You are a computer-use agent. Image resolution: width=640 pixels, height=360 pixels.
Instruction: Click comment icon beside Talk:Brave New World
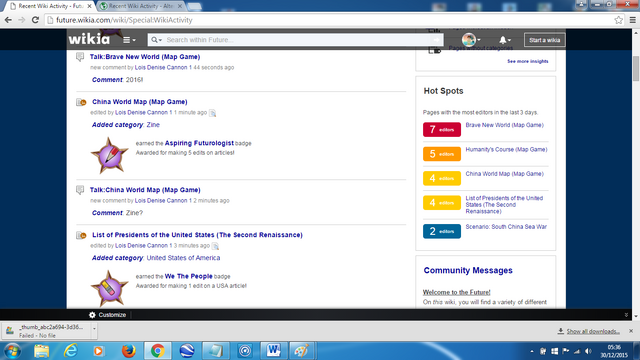[x=80, y=57]
